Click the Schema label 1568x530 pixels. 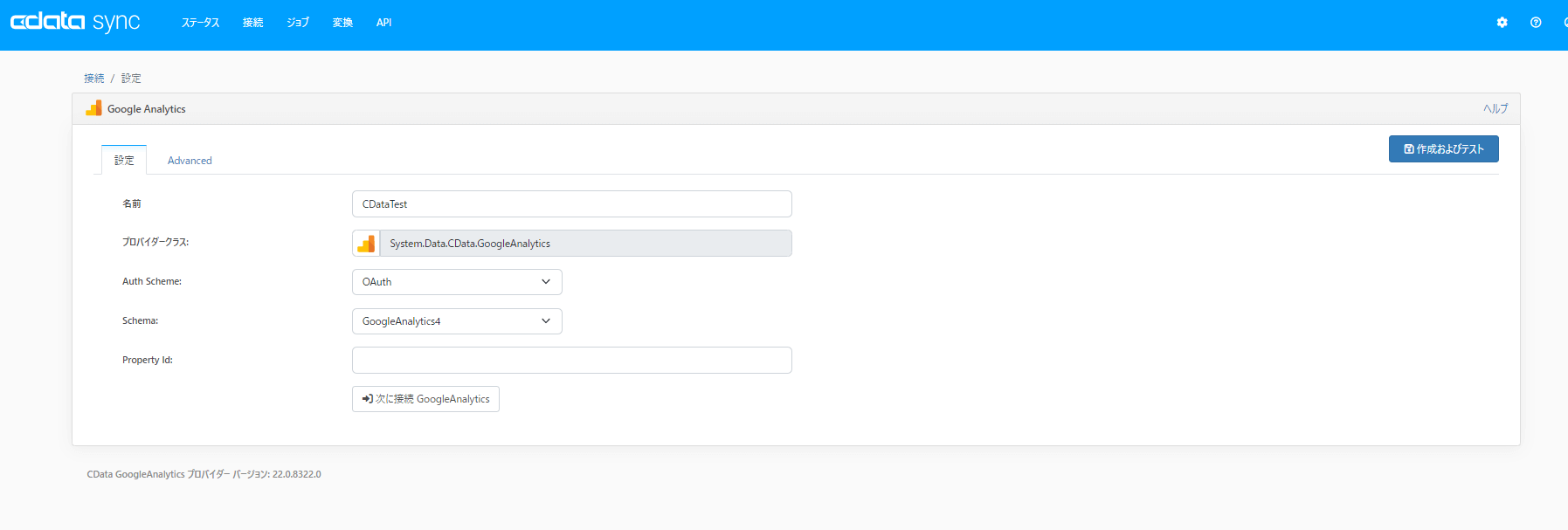(140, 320)
